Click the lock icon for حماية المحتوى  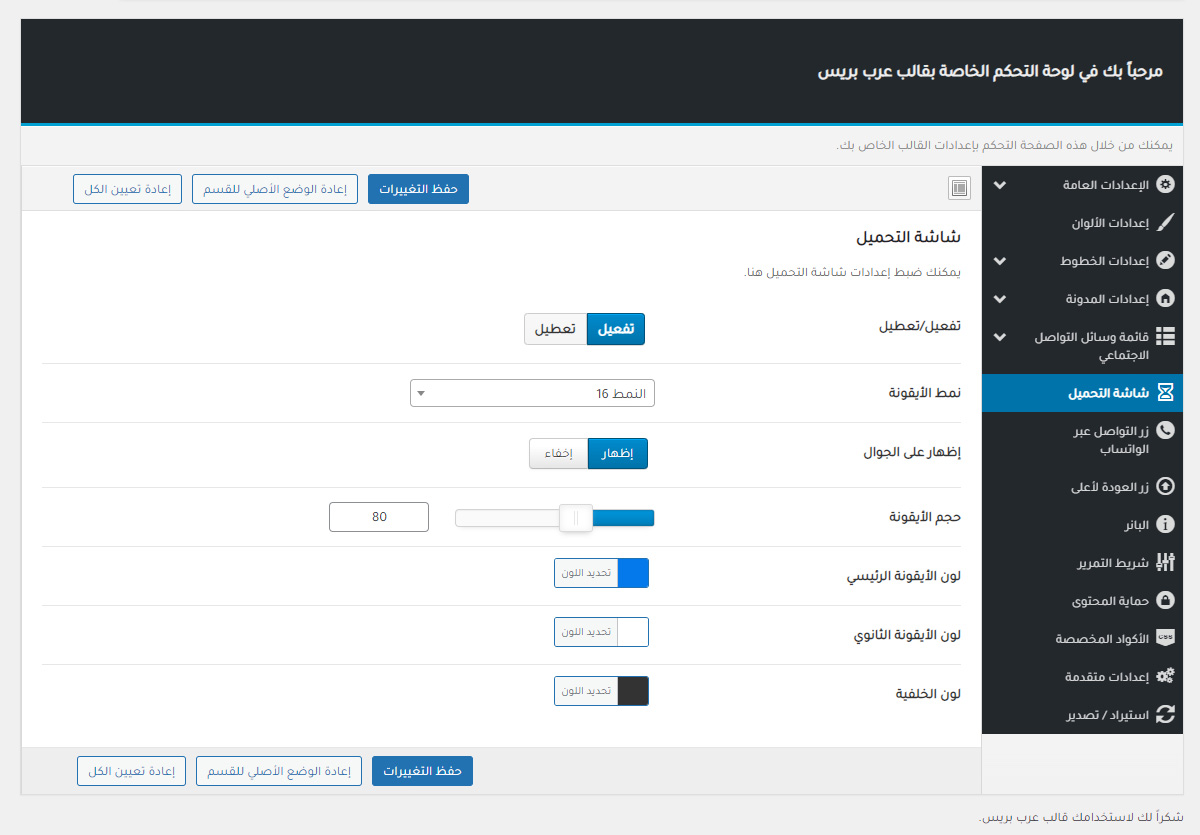(1165, 600)
